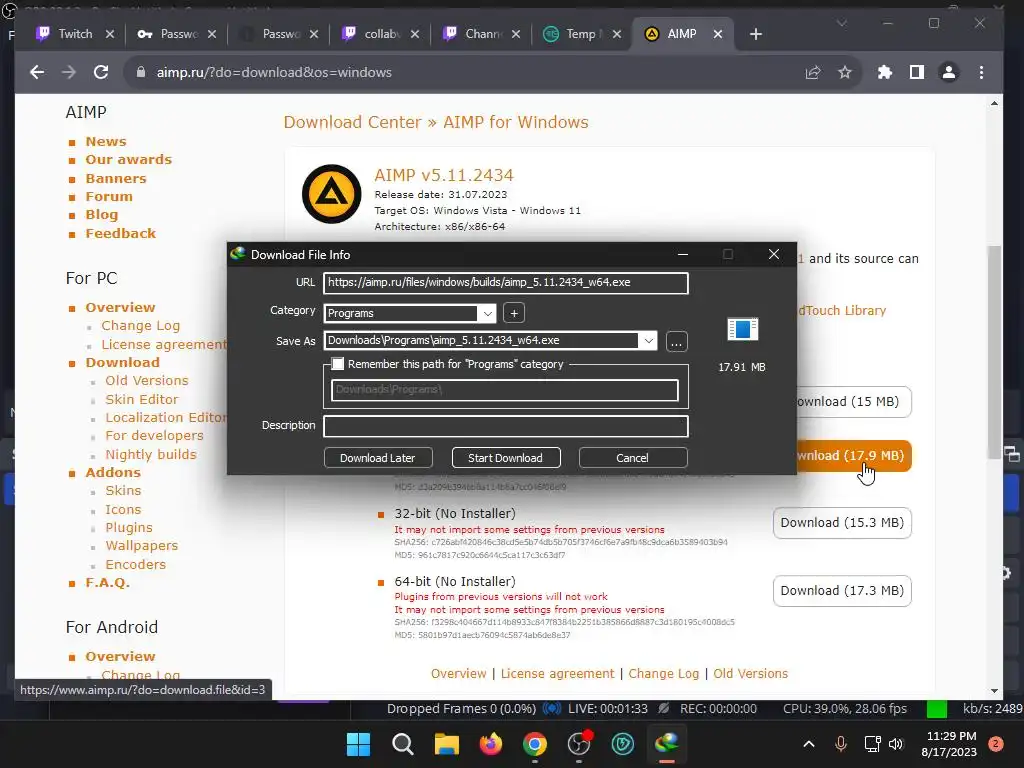Viewport: 1024px width, 768px height.
Task: Click the Old Versions footer link
Action: coord(750,674)
